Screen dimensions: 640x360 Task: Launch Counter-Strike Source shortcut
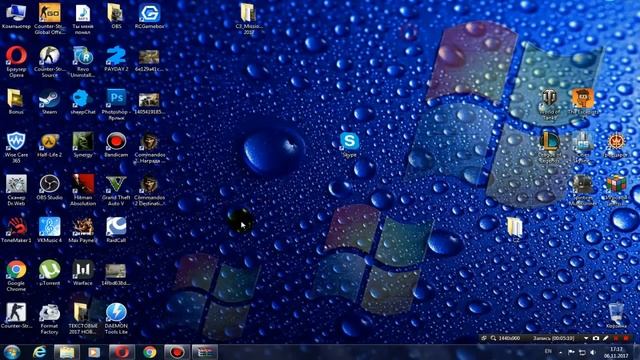[49, 61]
